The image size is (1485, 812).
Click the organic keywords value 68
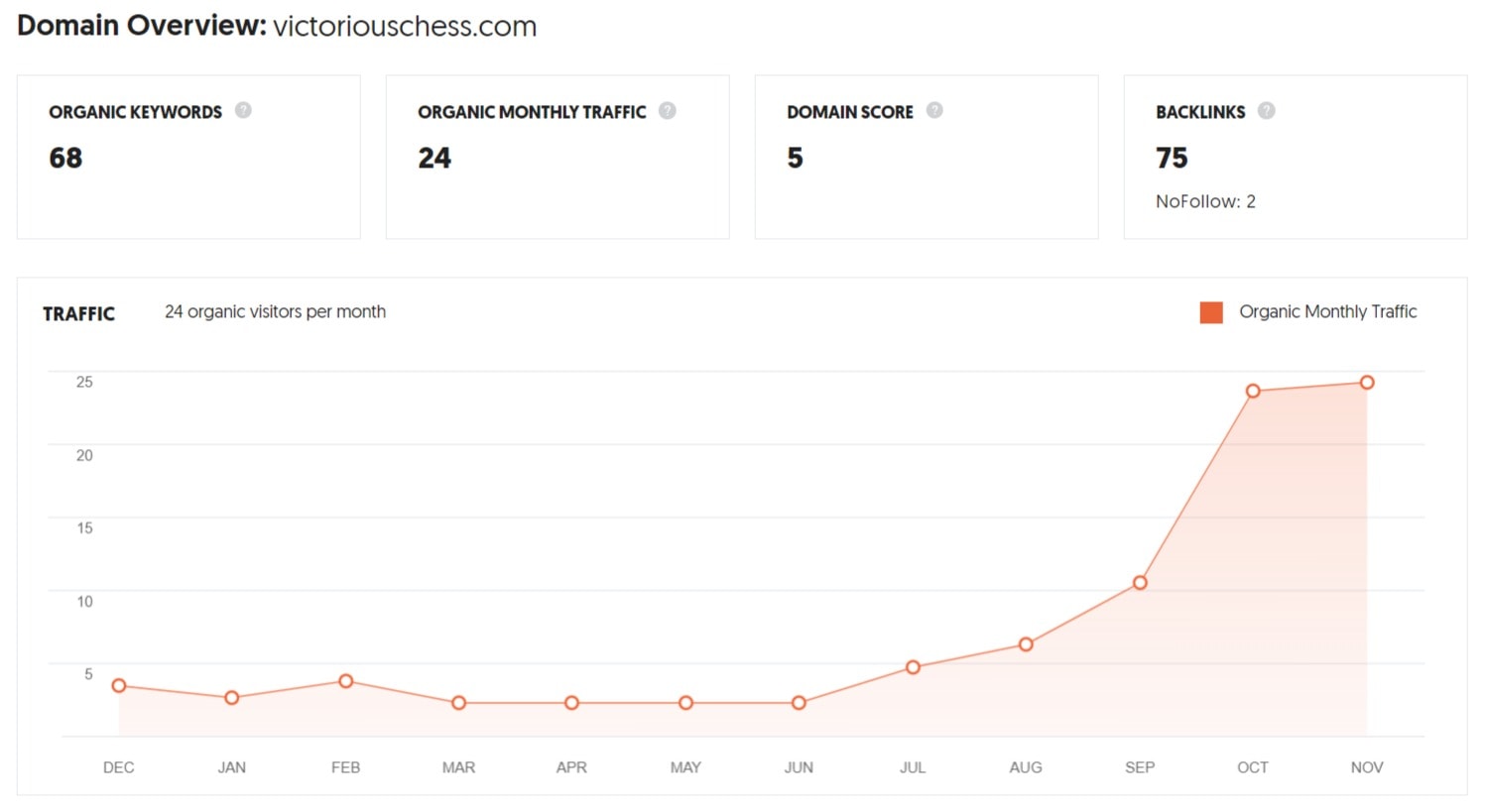click(65, 158)
